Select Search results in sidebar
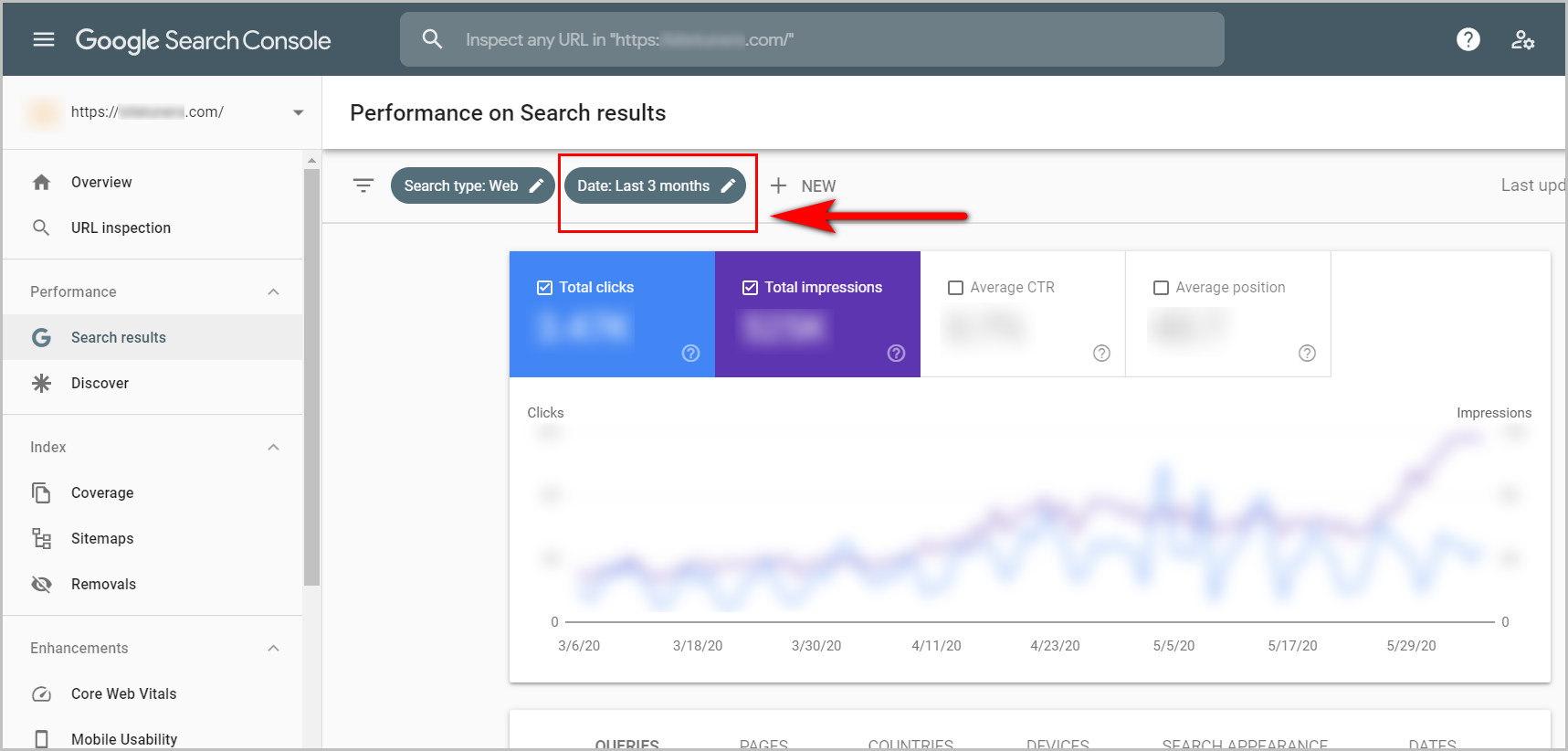1568x751 pixels. pyautogui.click(x=153, y=337)
